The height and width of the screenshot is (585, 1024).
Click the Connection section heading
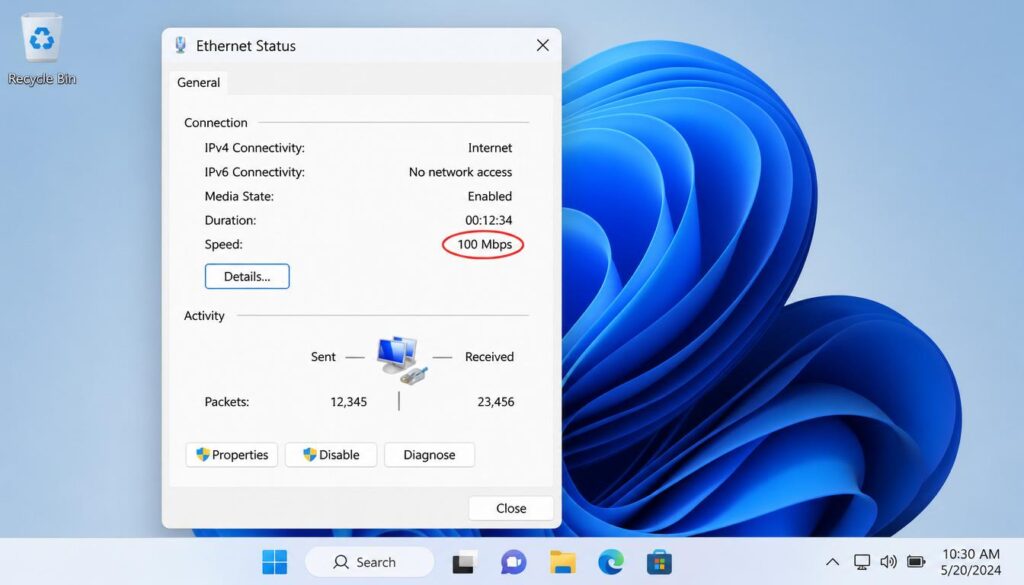tap(216, 122)
